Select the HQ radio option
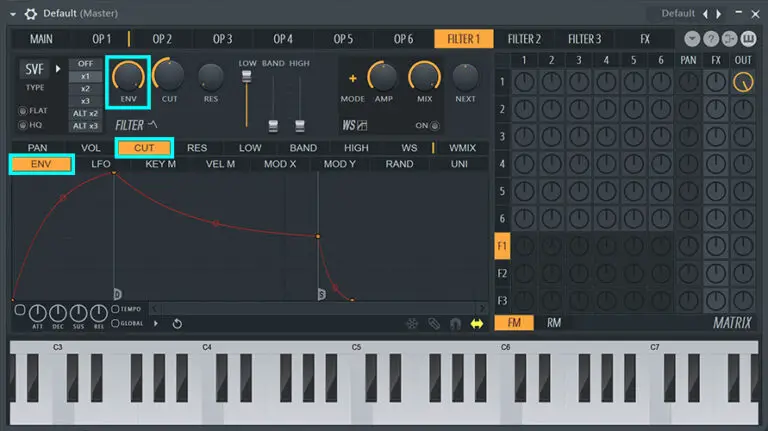 (x=25, y=125)
